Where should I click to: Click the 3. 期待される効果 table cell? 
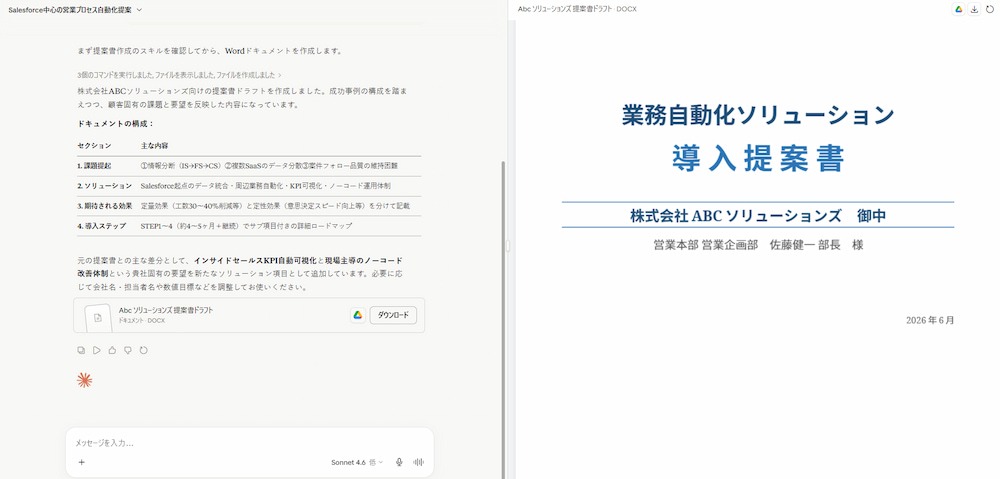[105, 206]
